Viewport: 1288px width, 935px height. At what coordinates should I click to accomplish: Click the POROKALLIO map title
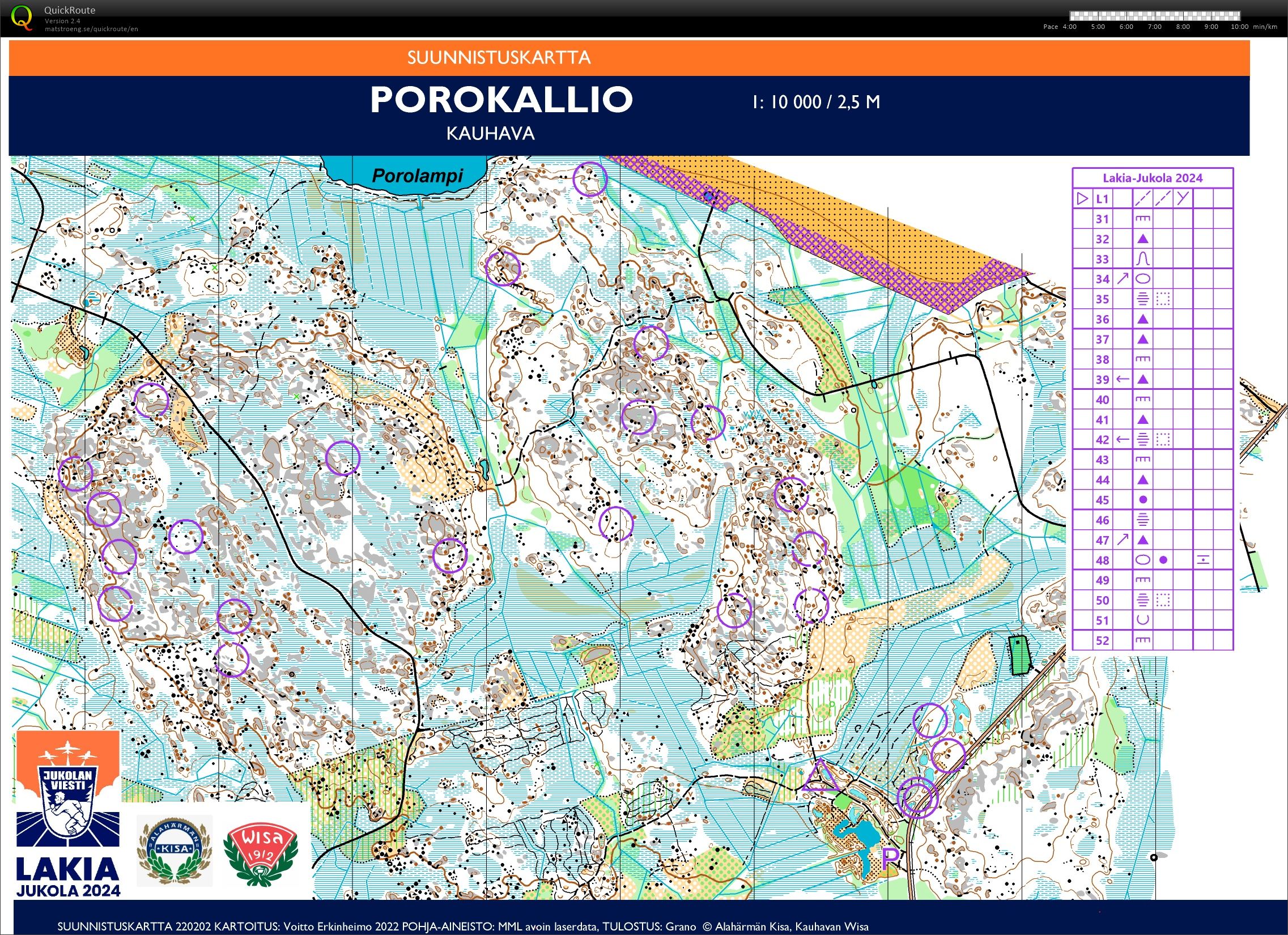click(x=501, y=99)
